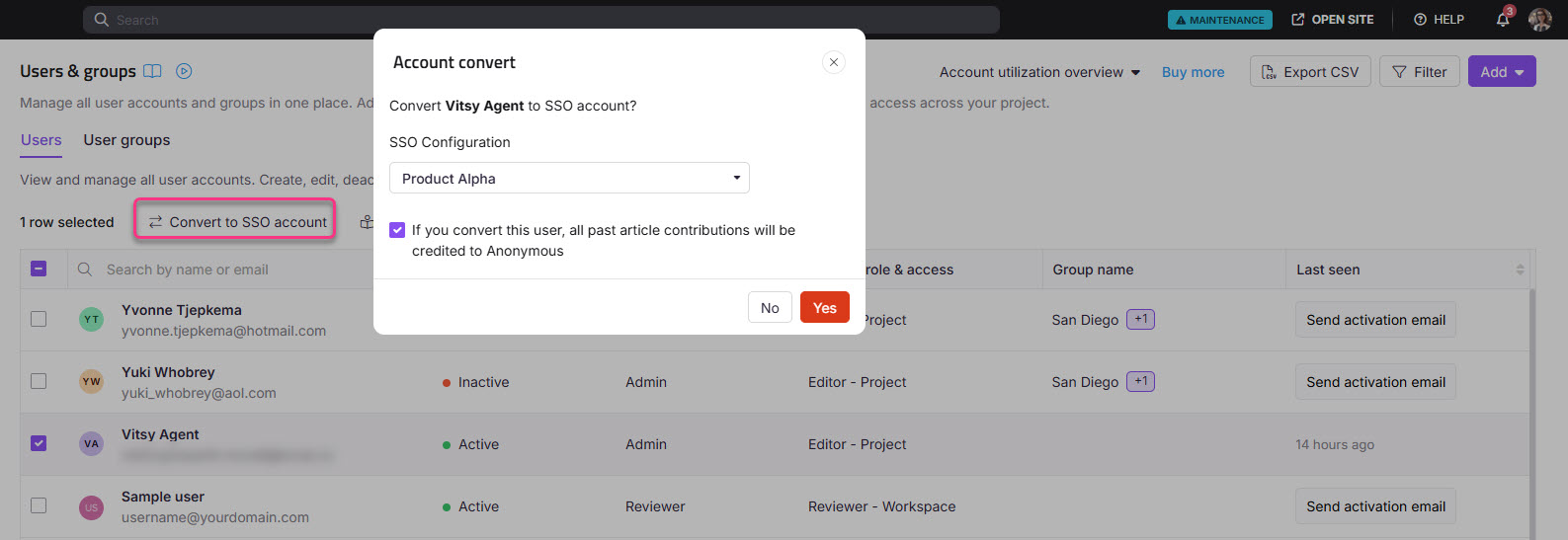The width and height of the screenshot is (1568, 540).
Task: Switch to the User groups tab
Action: 126,140
